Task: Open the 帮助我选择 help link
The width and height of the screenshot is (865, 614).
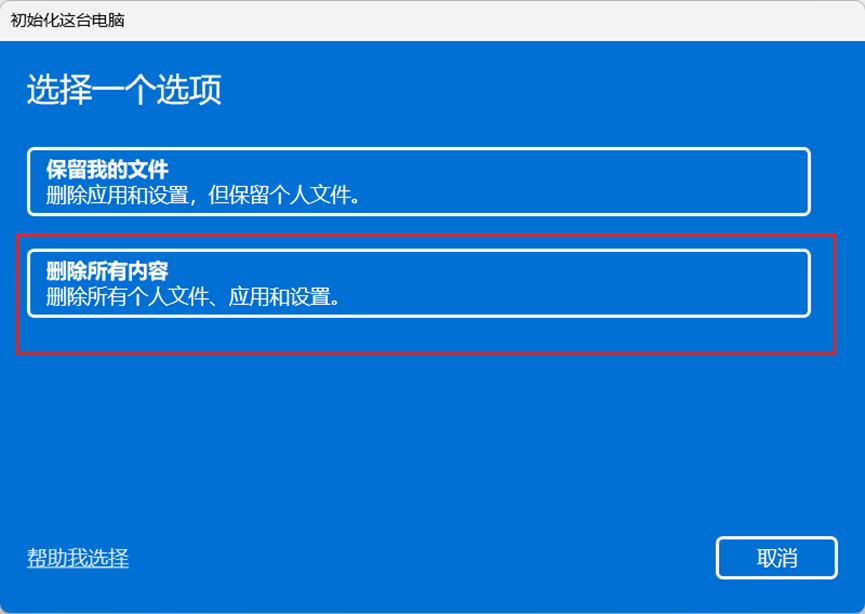Action: (x=78, y=558)
